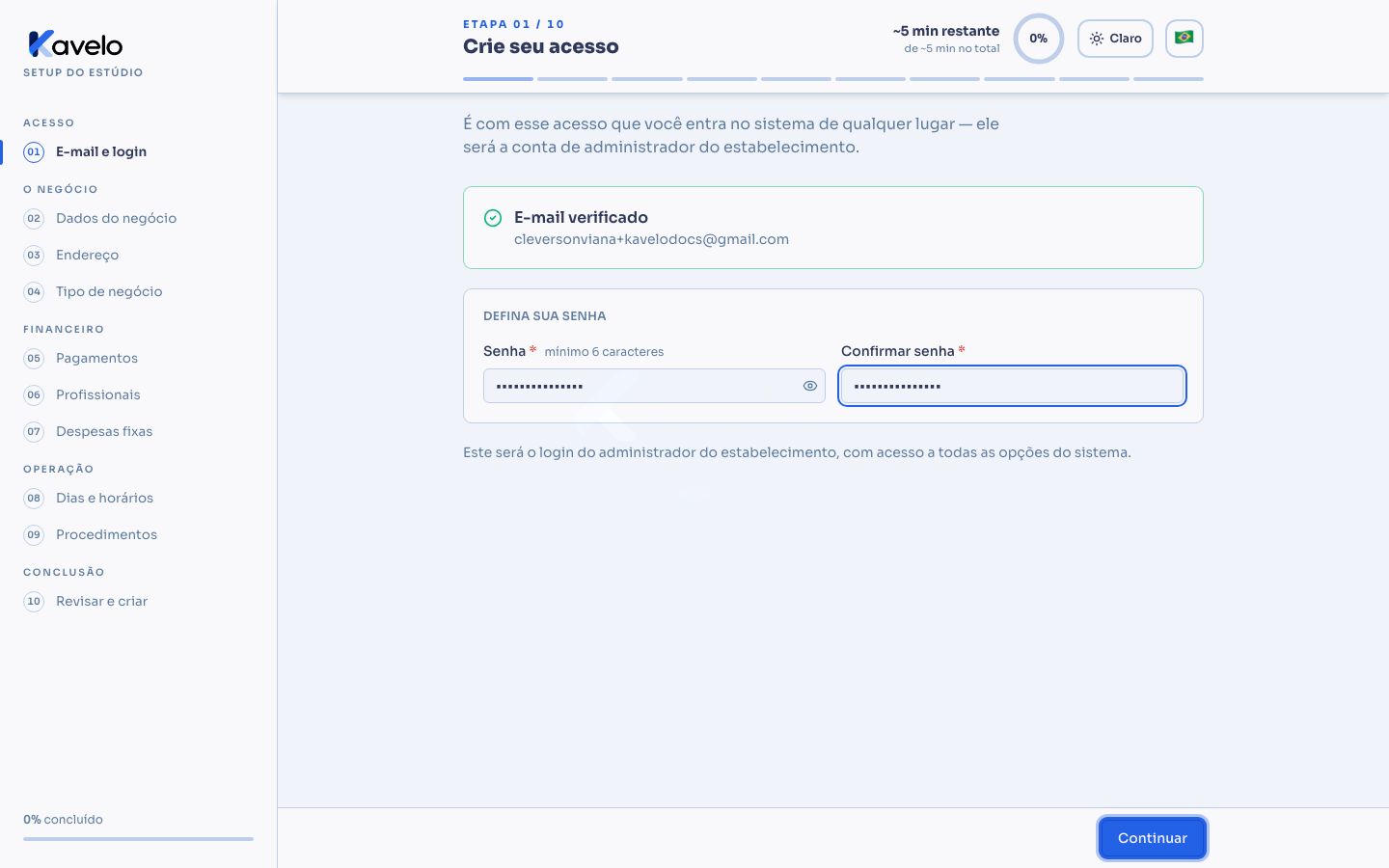Open step 06 Profissionais

pos(138,394)
